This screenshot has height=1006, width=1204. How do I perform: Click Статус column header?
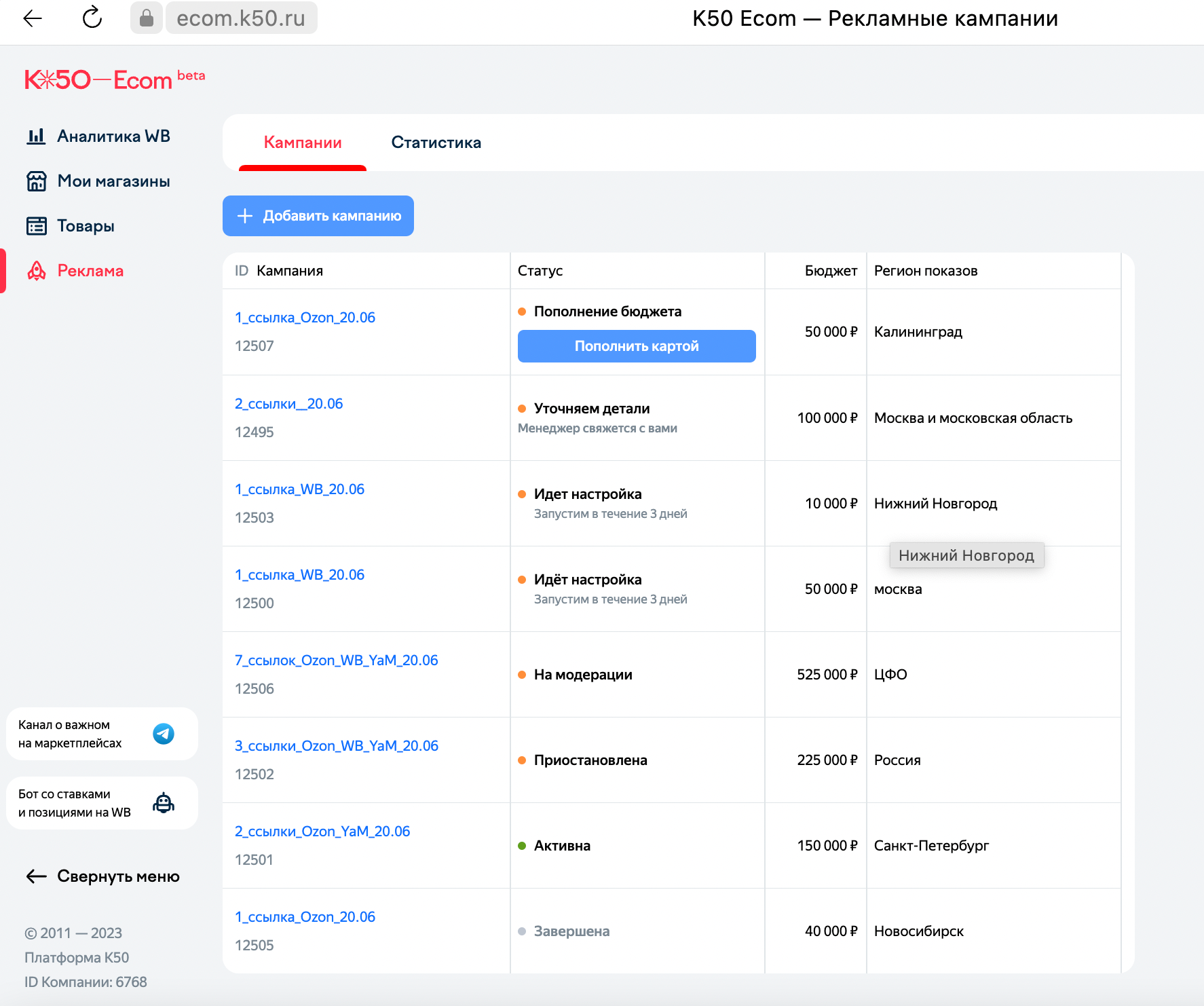(540, 271)
